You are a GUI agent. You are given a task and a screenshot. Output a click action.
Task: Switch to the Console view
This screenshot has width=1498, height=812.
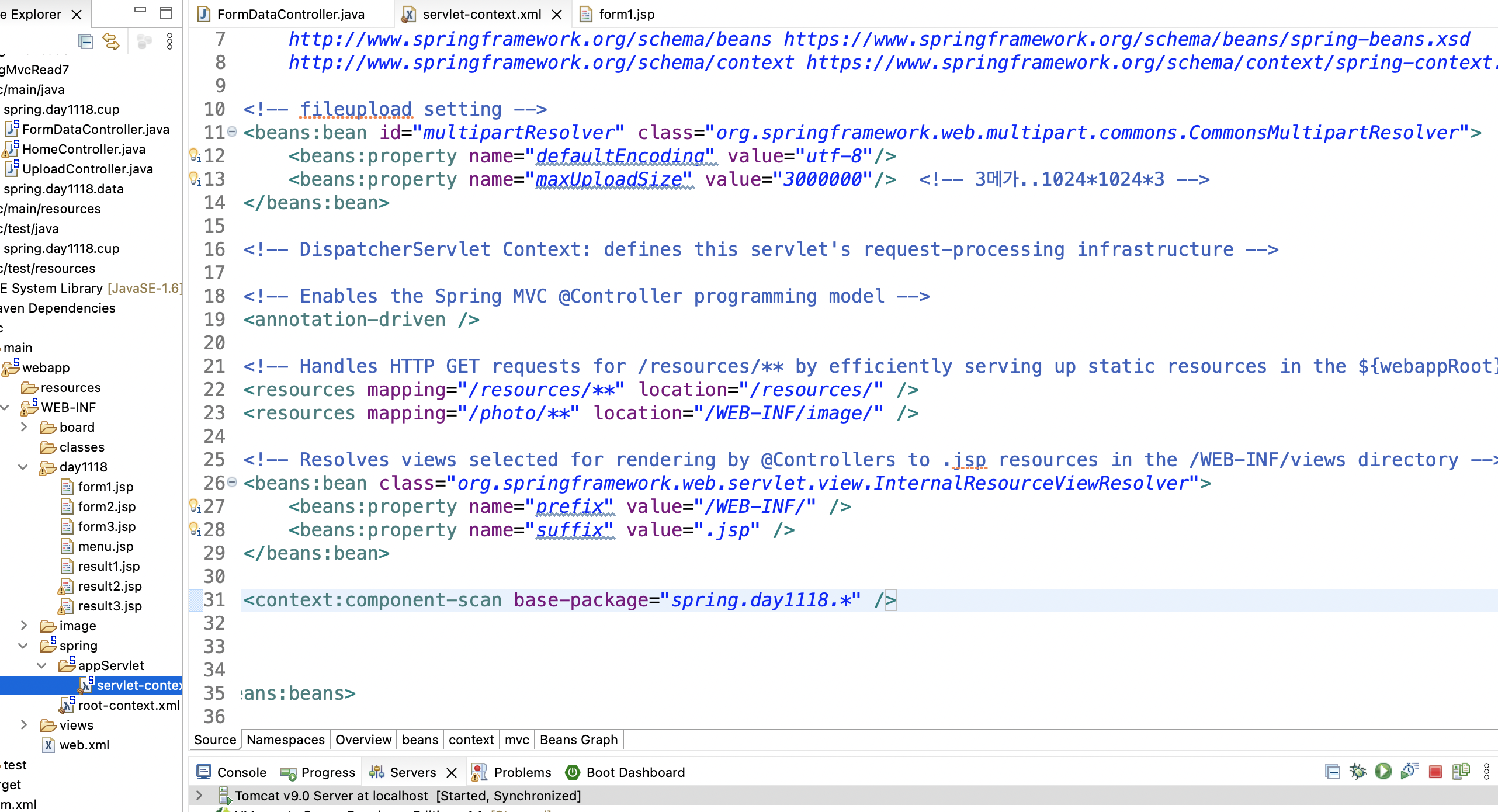231,772
